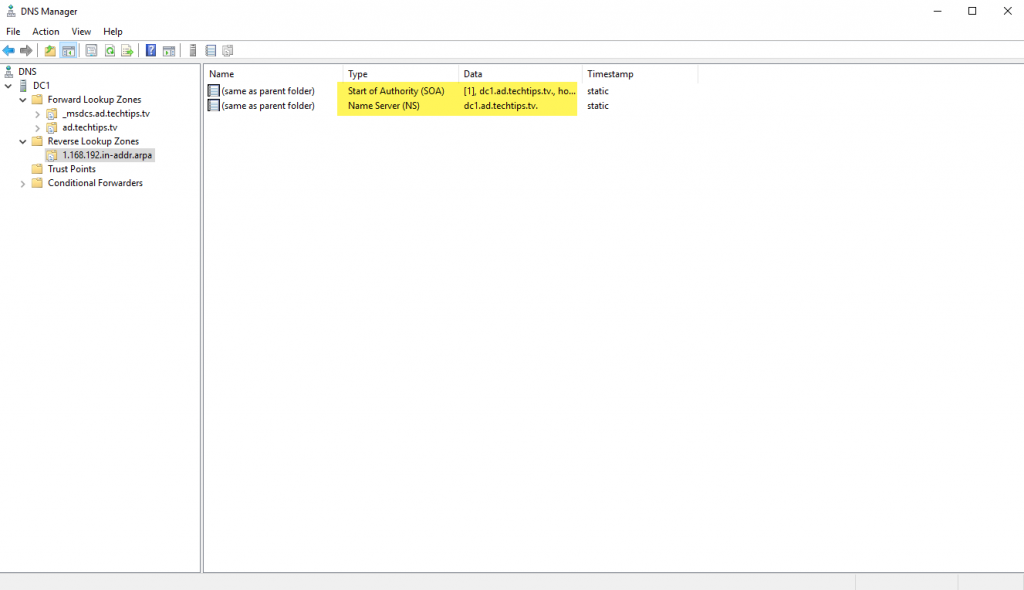Collapse the Reverse Lookup Zones node
Screen dimensions: 1024x590
coord(23,142)
